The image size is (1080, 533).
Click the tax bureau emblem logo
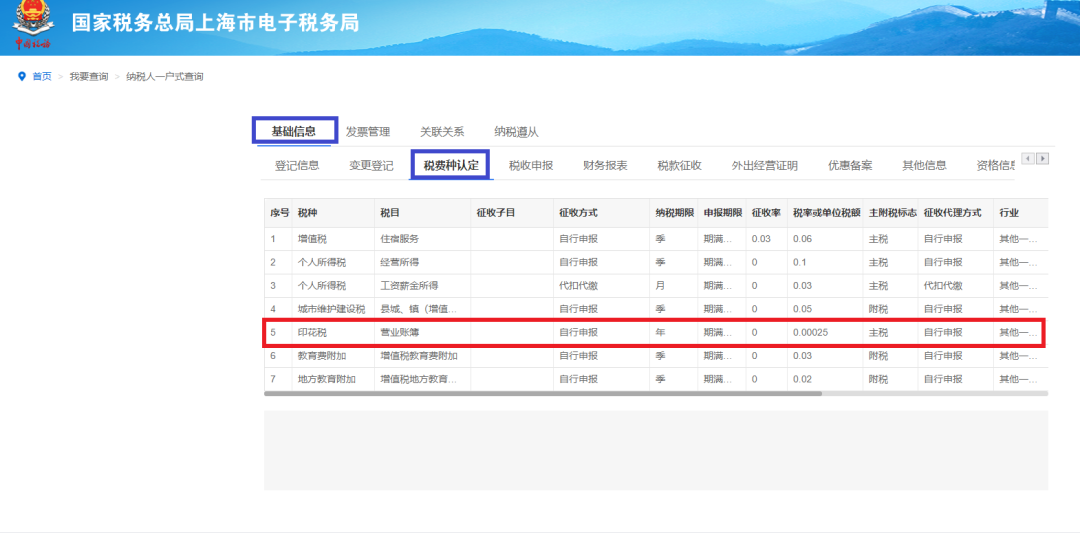(32, 26)
